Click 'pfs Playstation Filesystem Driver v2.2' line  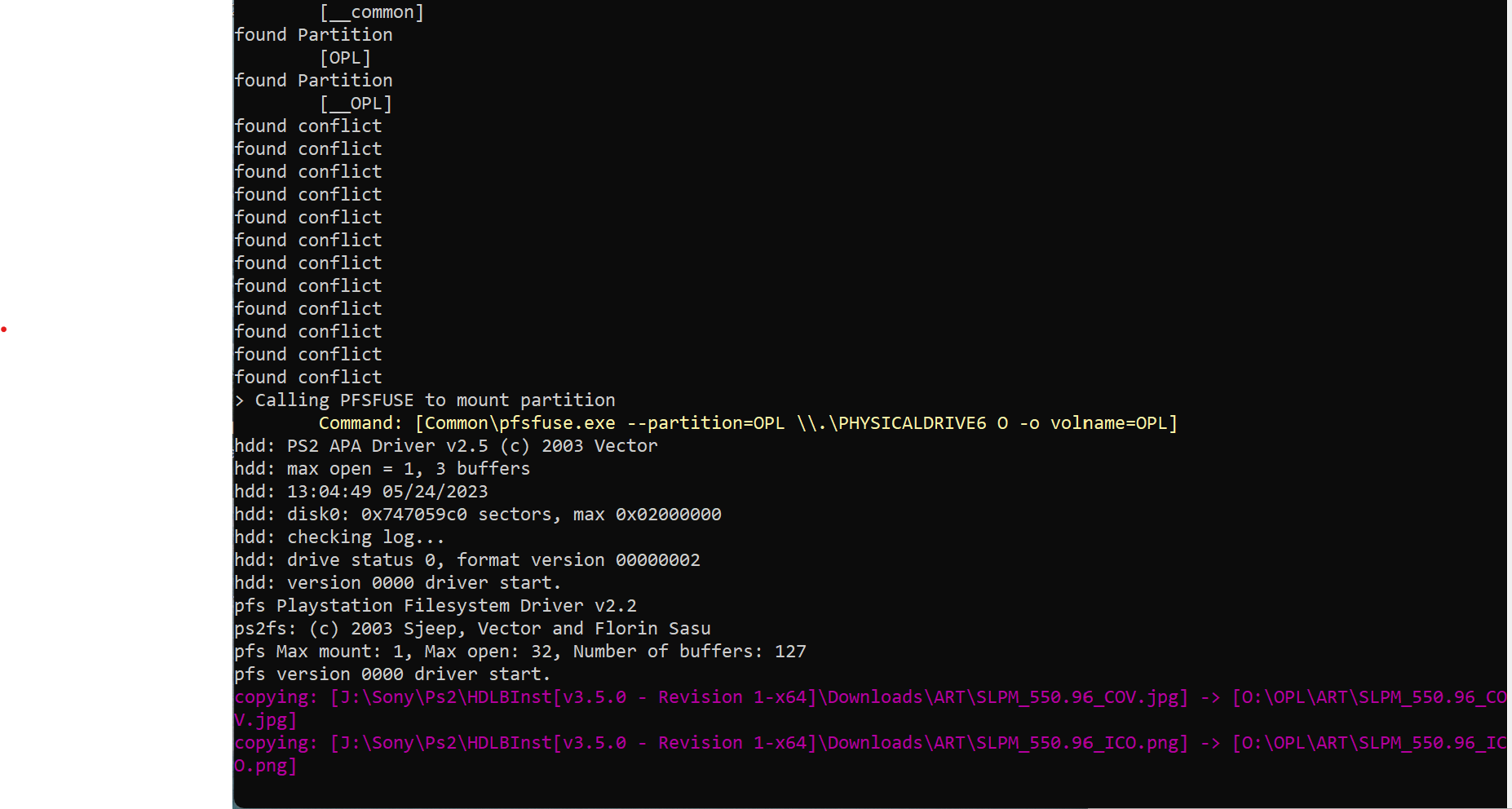435,606
